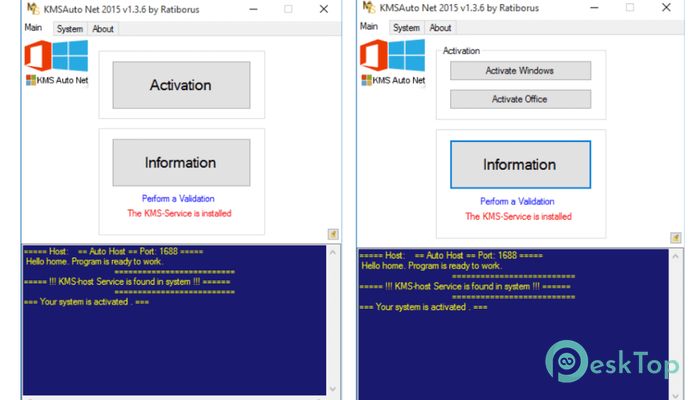Close the right KMSAuto window
Viewport: 700px width, 400px height.
click(x=666, y=8)
